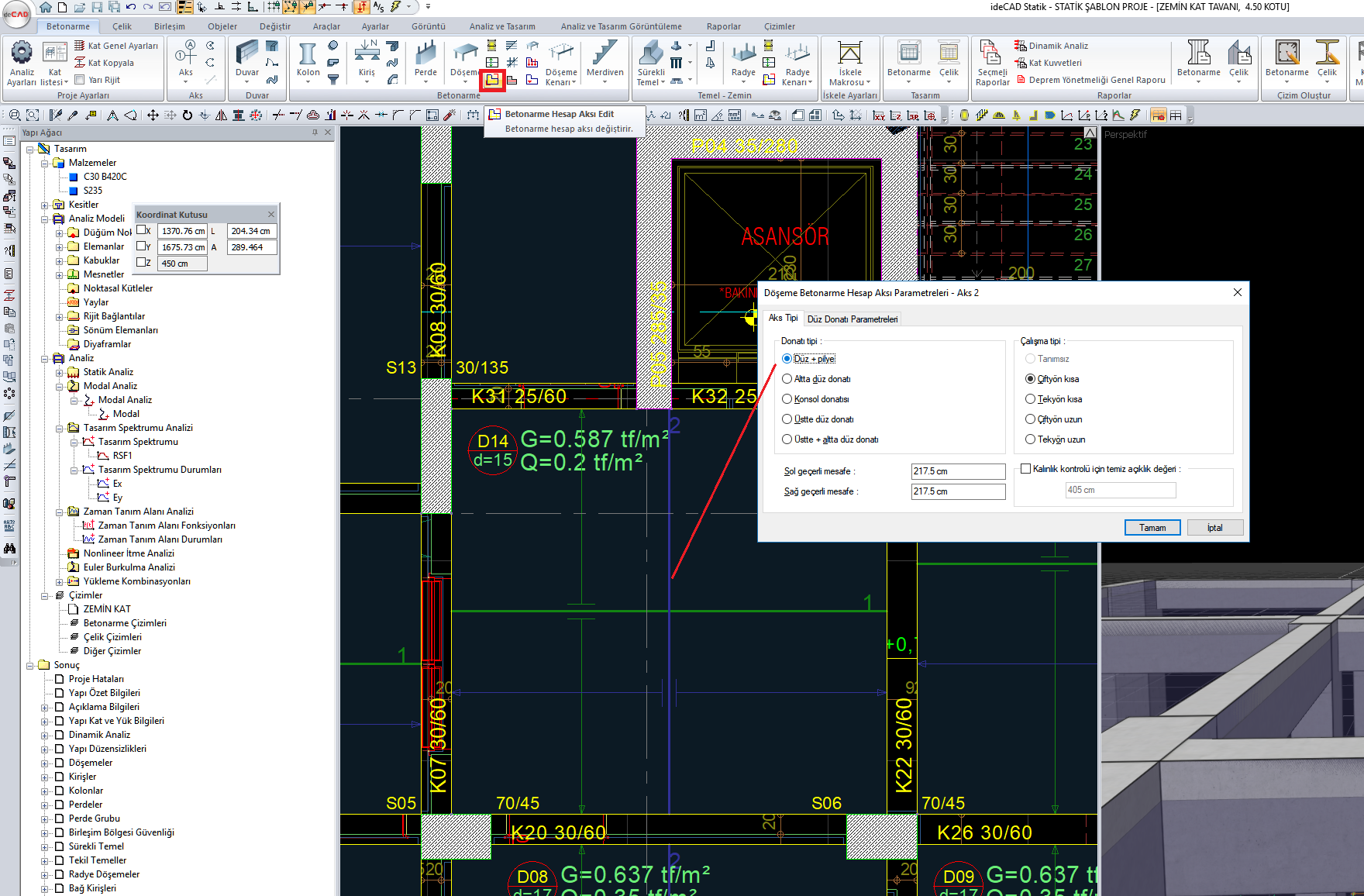Select the Döşeme Kenarı tool
This screenshot has height=896, width=1364.
click(561, 64)
